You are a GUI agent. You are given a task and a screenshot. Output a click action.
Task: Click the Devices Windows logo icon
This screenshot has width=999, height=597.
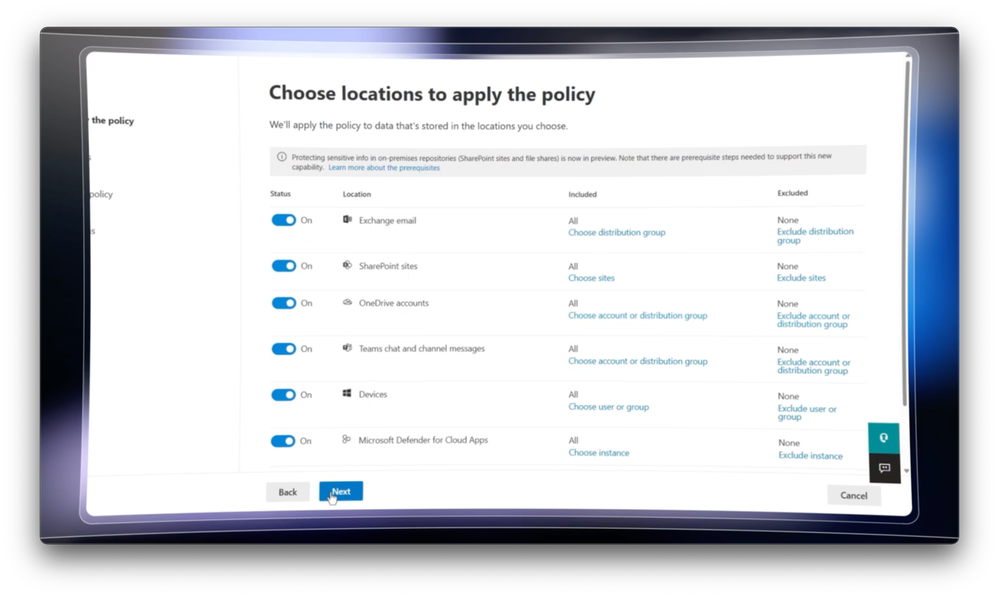[347, 393]
